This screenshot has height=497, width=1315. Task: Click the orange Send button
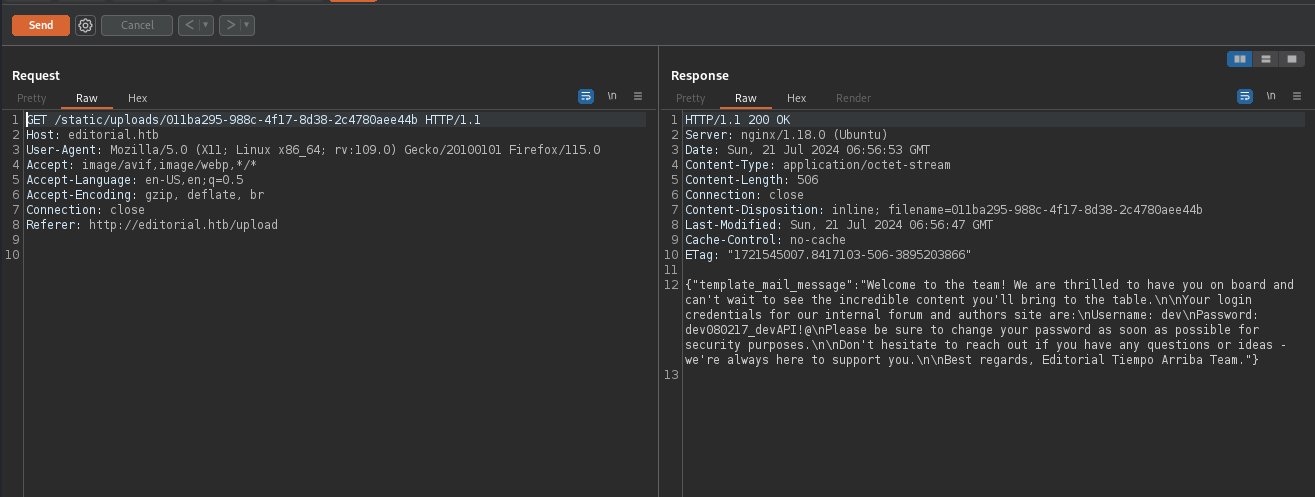41,25
